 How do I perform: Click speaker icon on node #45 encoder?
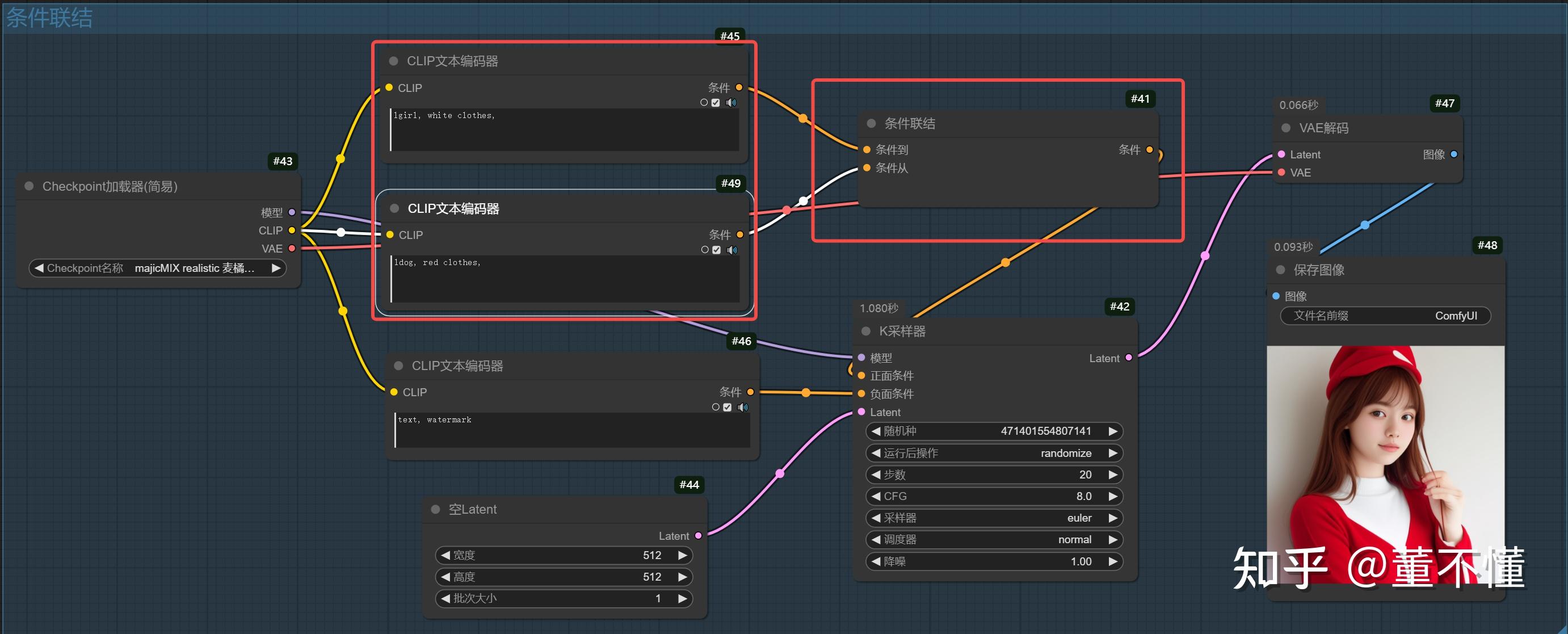[x=731, y=102]
